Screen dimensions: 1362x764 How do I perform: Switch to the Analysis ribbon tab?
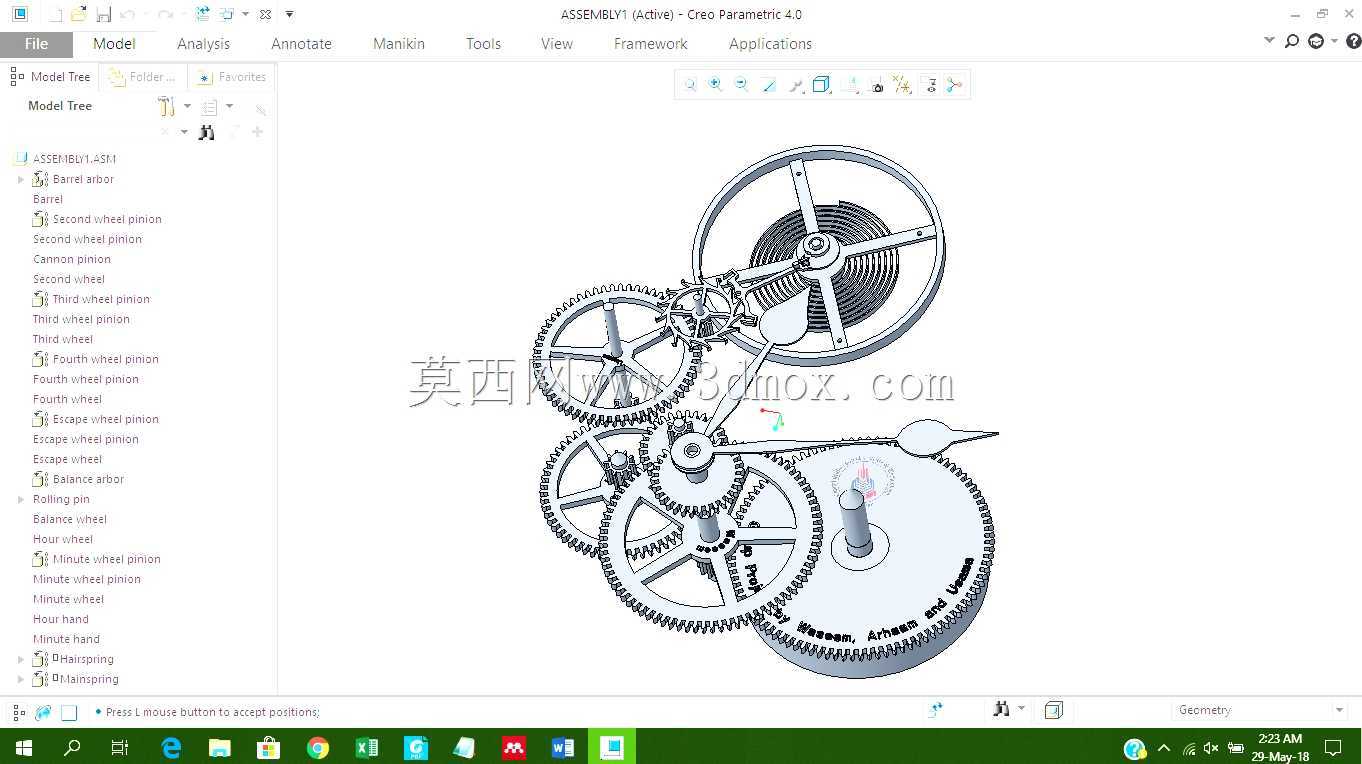pos(203,44)
